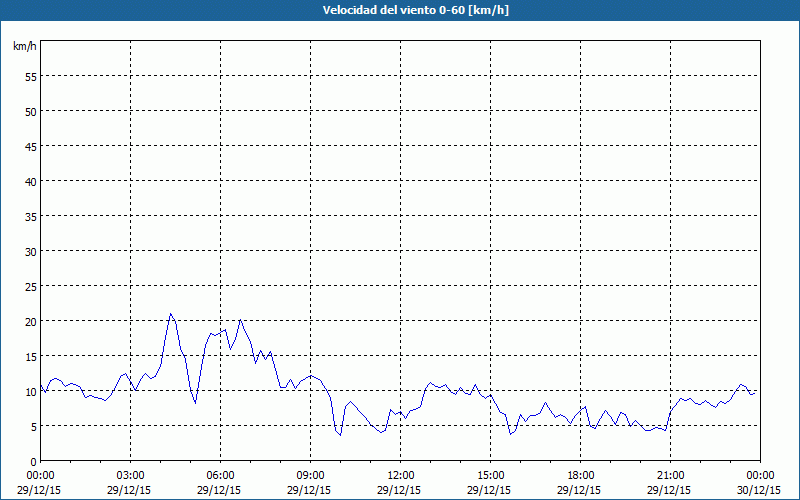The image size is (800, 500).
Task: Click the '55' y-axis label
Action: (31, 77)
